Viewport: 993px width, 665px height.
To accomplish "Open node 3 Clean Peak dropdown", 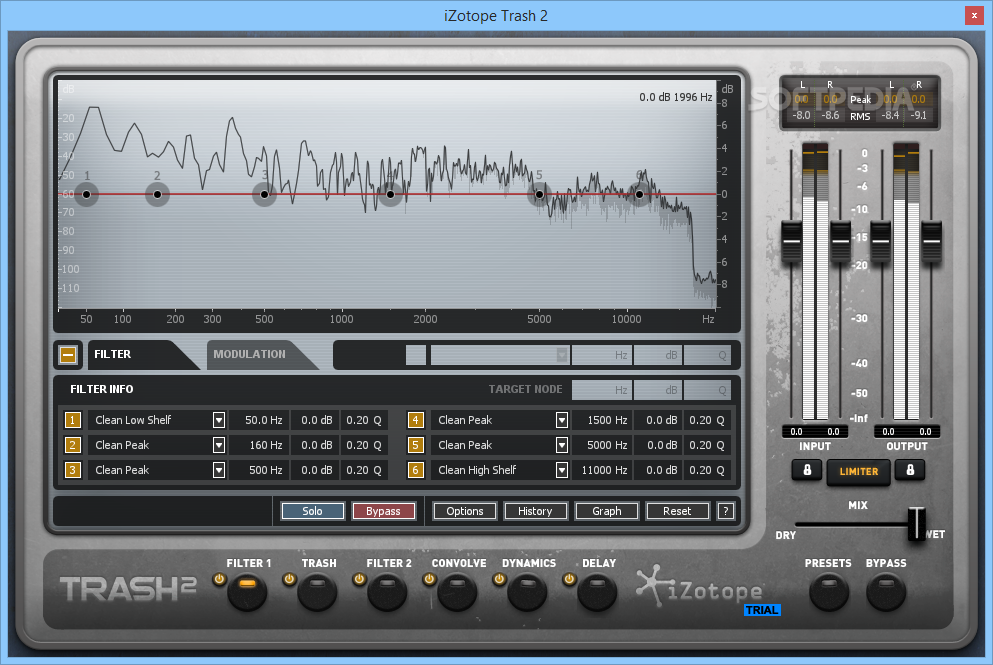I will coord(219,470).
